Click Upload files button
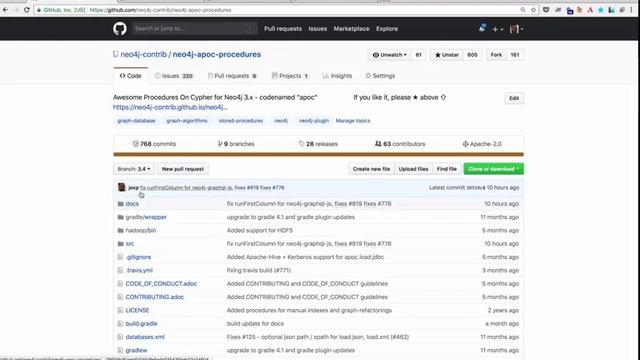Screen dimensions: 640x360 click(x=413, y=169)
